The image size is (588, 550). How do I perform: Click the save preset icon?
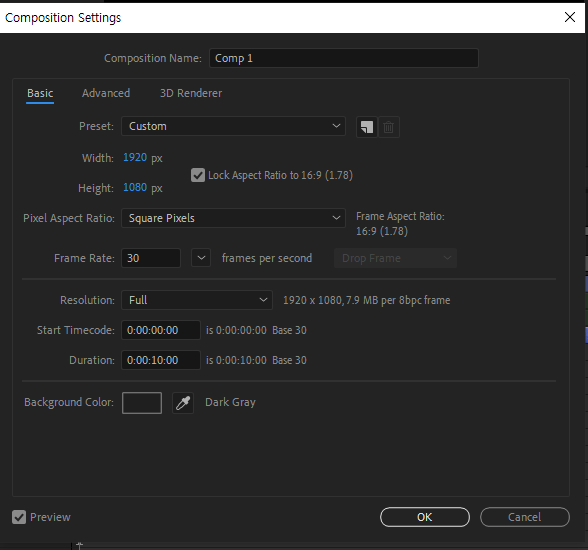pyautogui.click(x=366, y=127)
